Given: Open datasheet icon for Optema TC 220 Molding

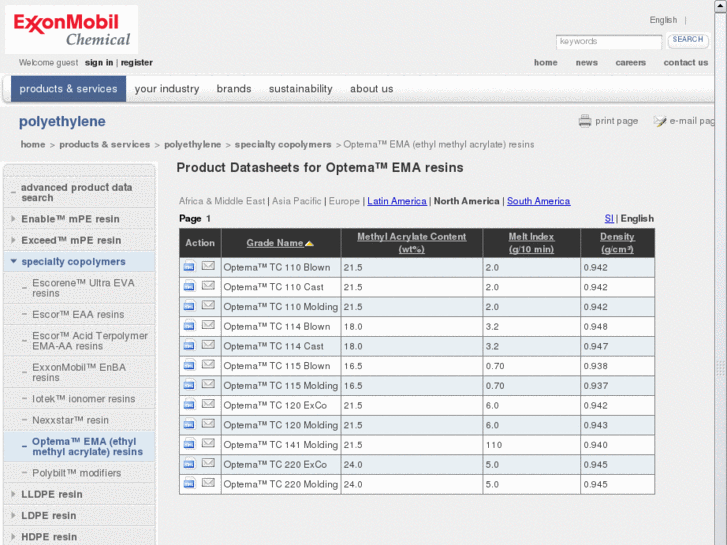Looking at the screenshot, I should coord(189,483).
